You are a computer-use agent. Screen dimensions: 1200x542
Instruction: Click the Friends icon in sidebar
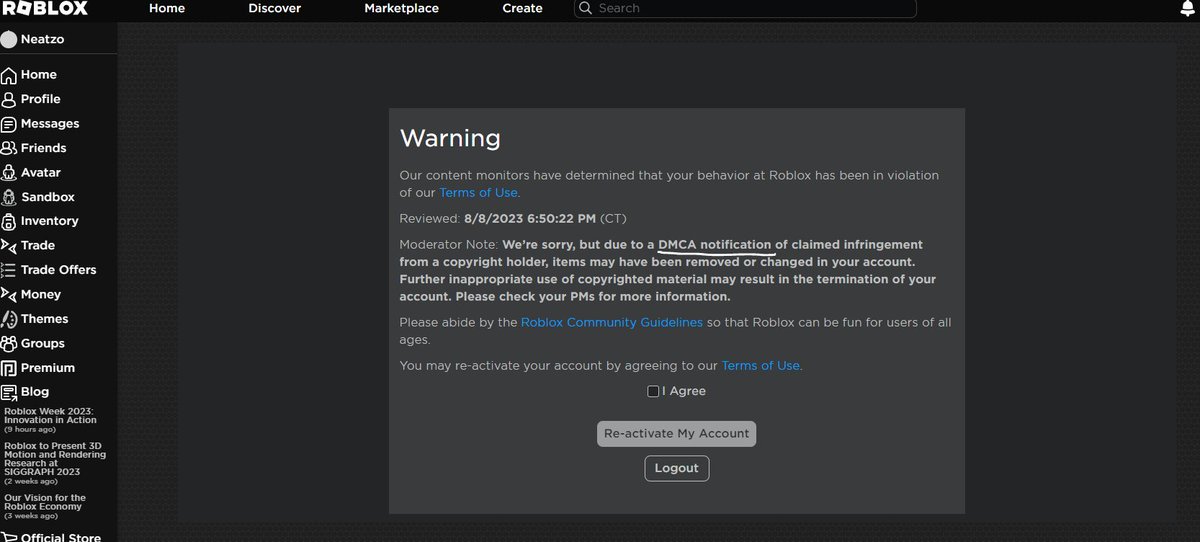(x=9, y=148)
